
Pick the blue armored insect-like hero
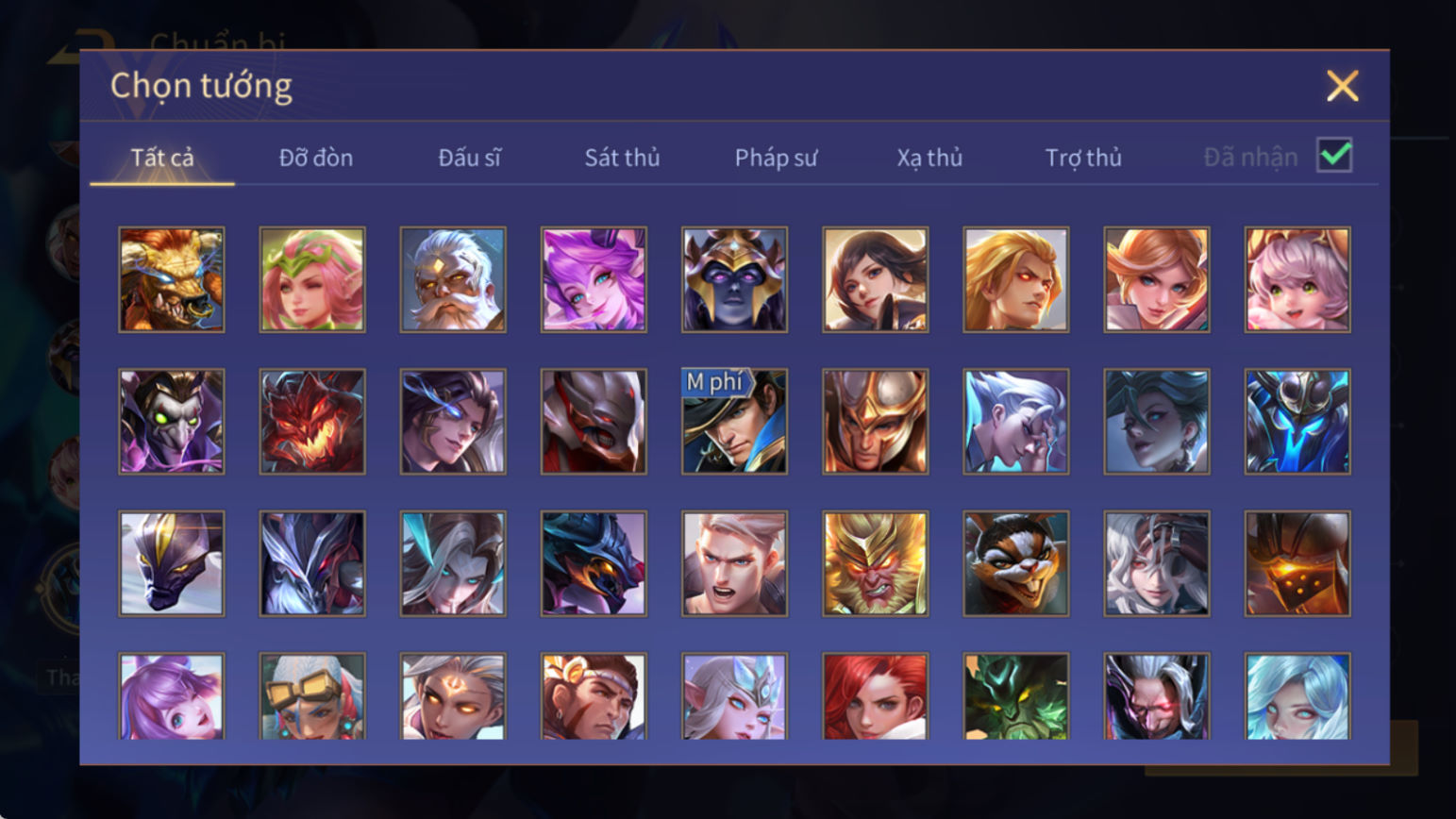pyautogui.click(x=1297, y=421)
